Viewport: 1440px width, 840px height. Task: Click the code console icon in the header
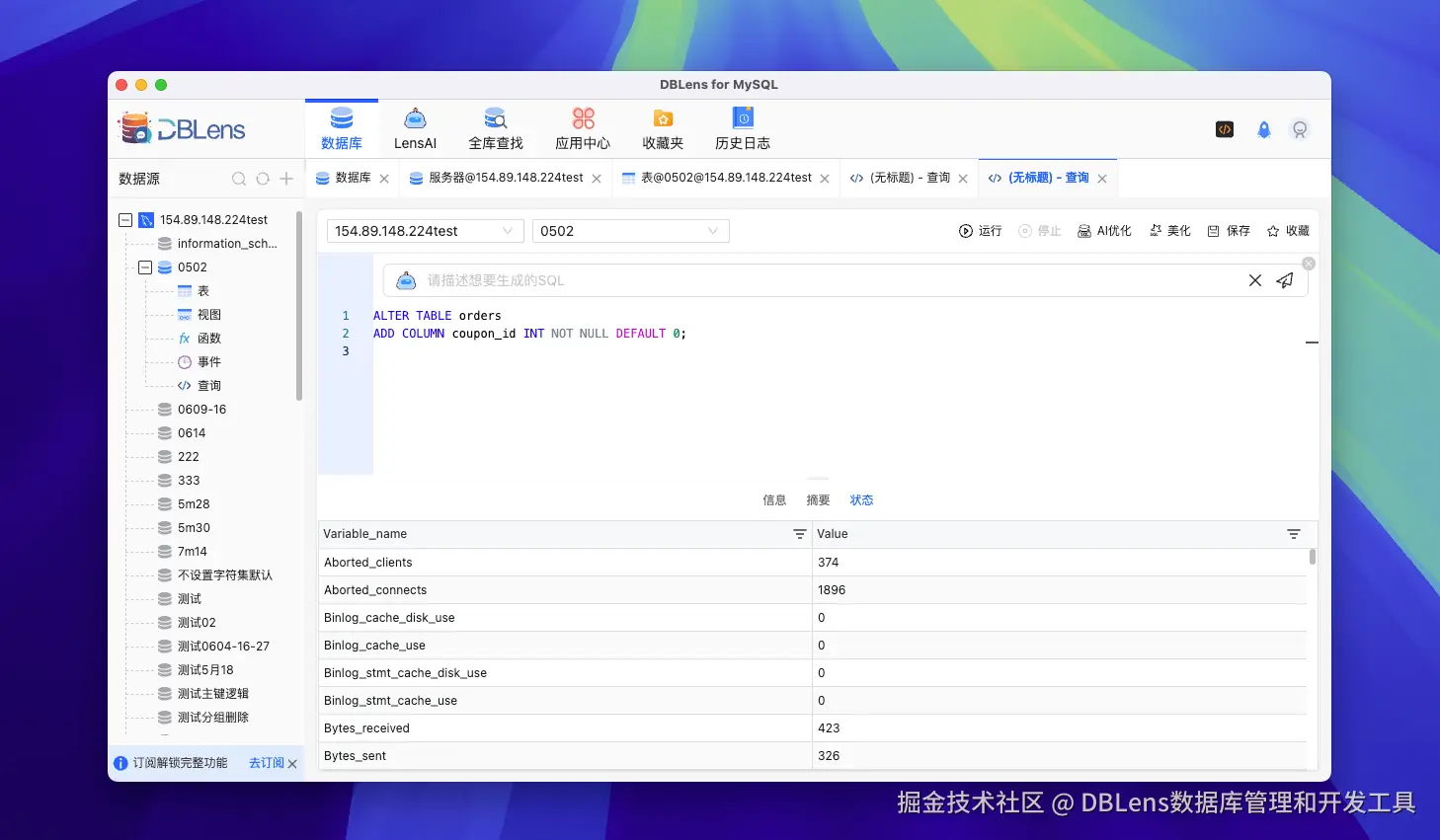point(1225,129)
